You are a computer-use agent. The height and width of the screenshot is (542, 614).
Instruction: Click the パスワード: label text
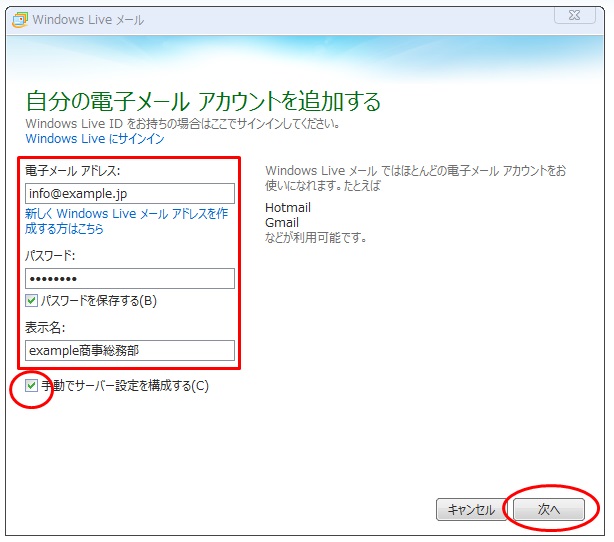(51, 256)
